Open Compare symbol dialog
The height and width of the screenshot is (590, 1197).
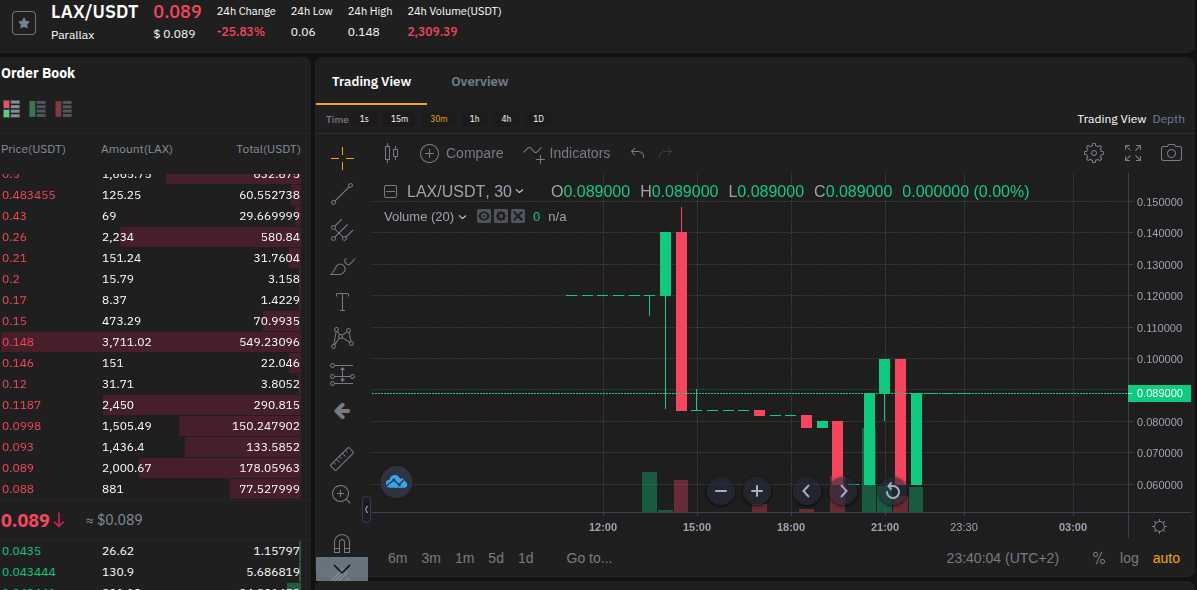point(462,153)
